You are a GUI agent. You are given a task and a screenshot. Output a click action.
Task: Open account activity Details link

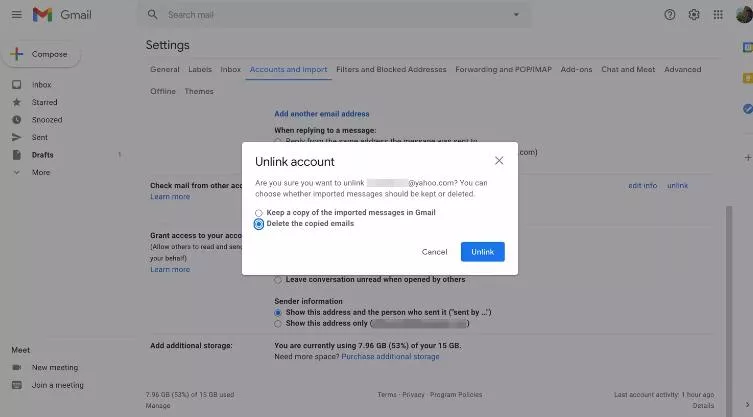(703, 405)
